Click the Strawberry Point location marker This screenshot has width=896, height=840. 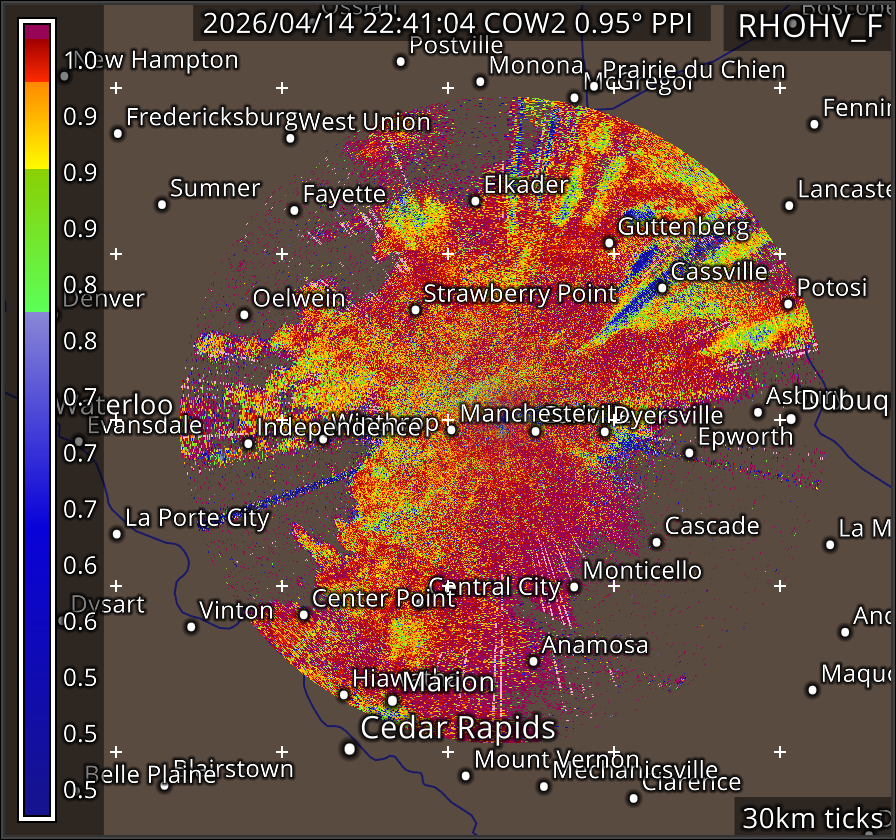(x=416, y=310)
